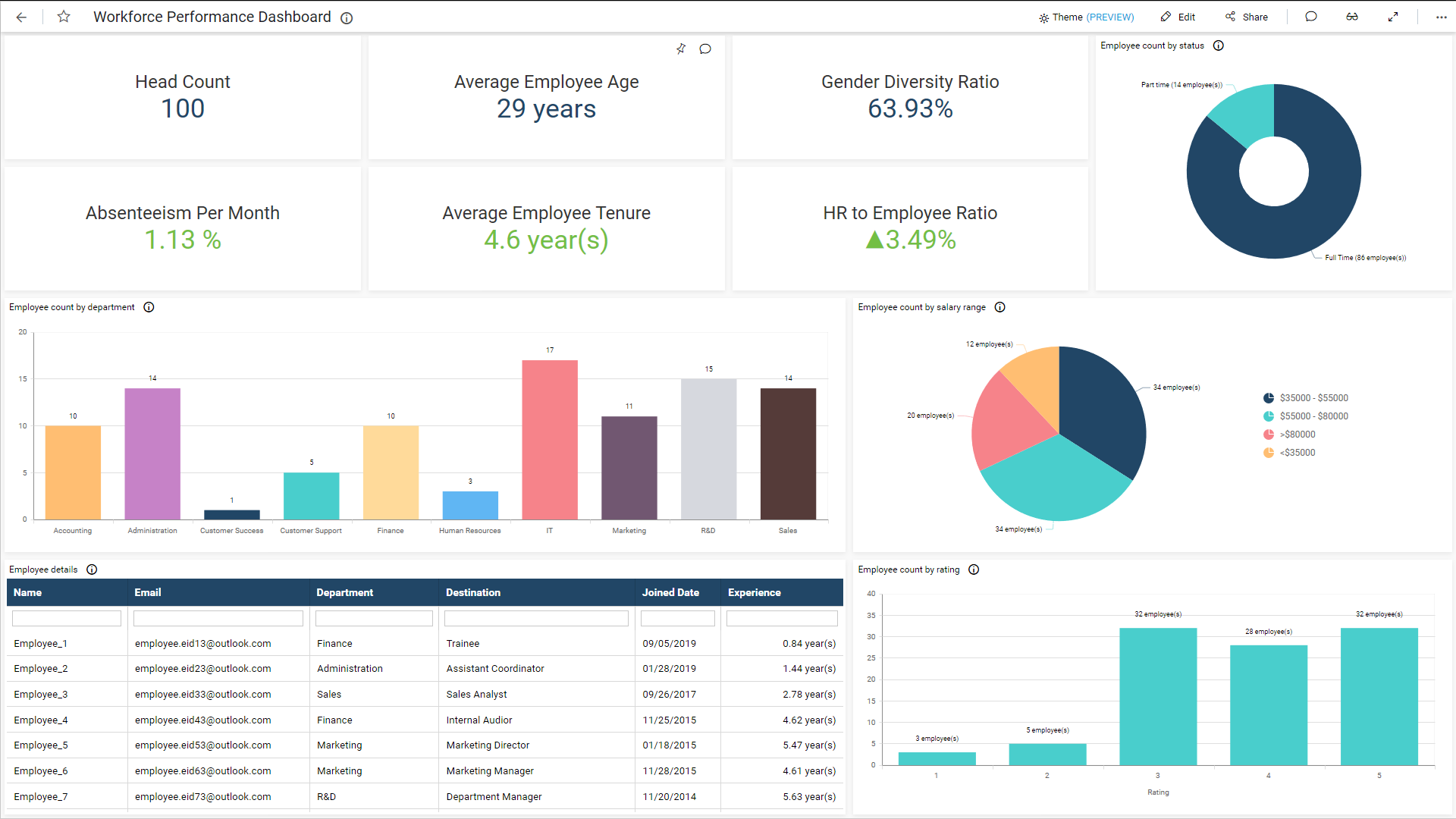Open comments for Average Employee Age widget

(x=705, y=49)
